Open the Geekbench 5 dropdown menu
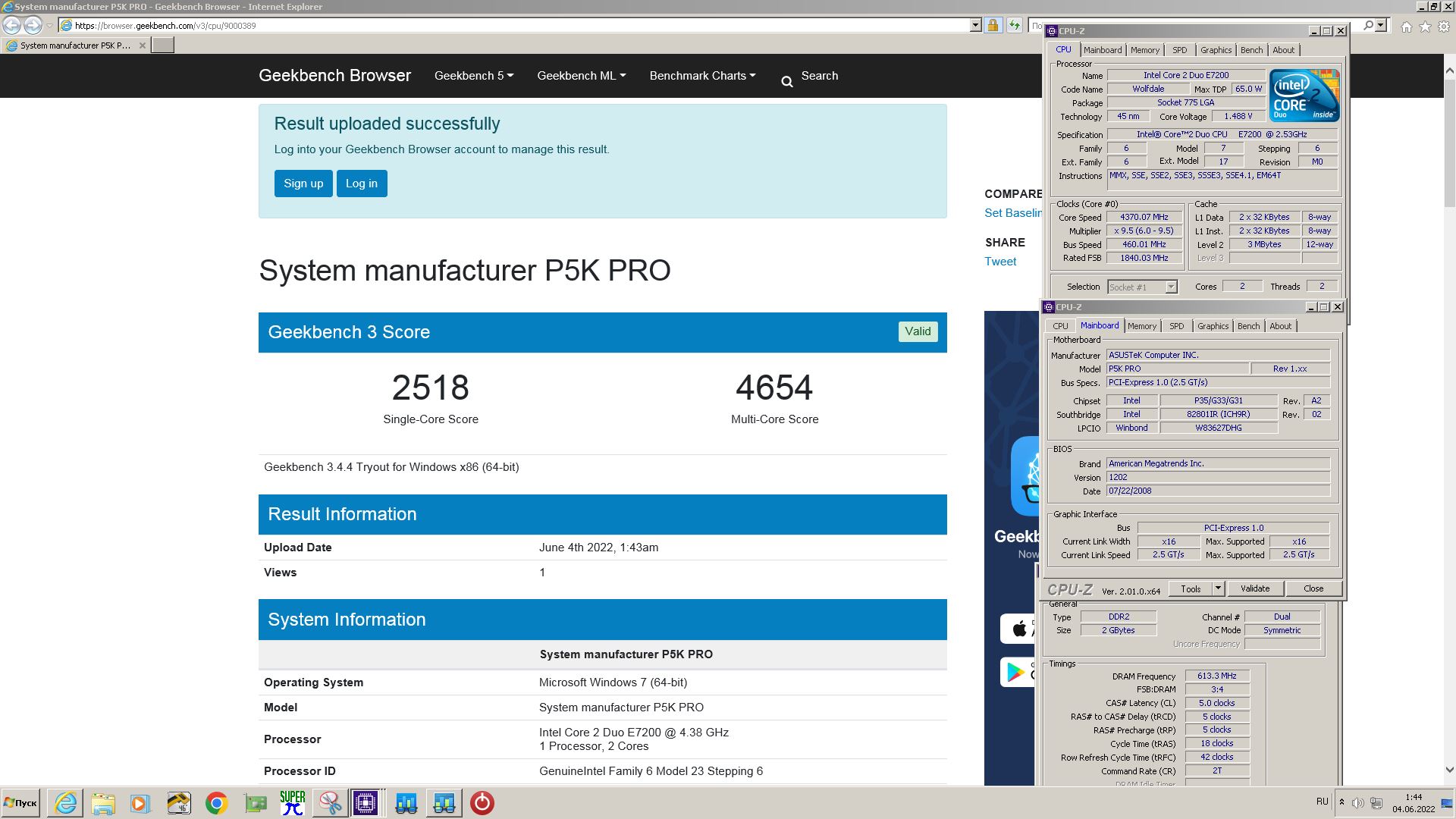The height and width of the screenshot is (819, 1456). pos(474,76)
